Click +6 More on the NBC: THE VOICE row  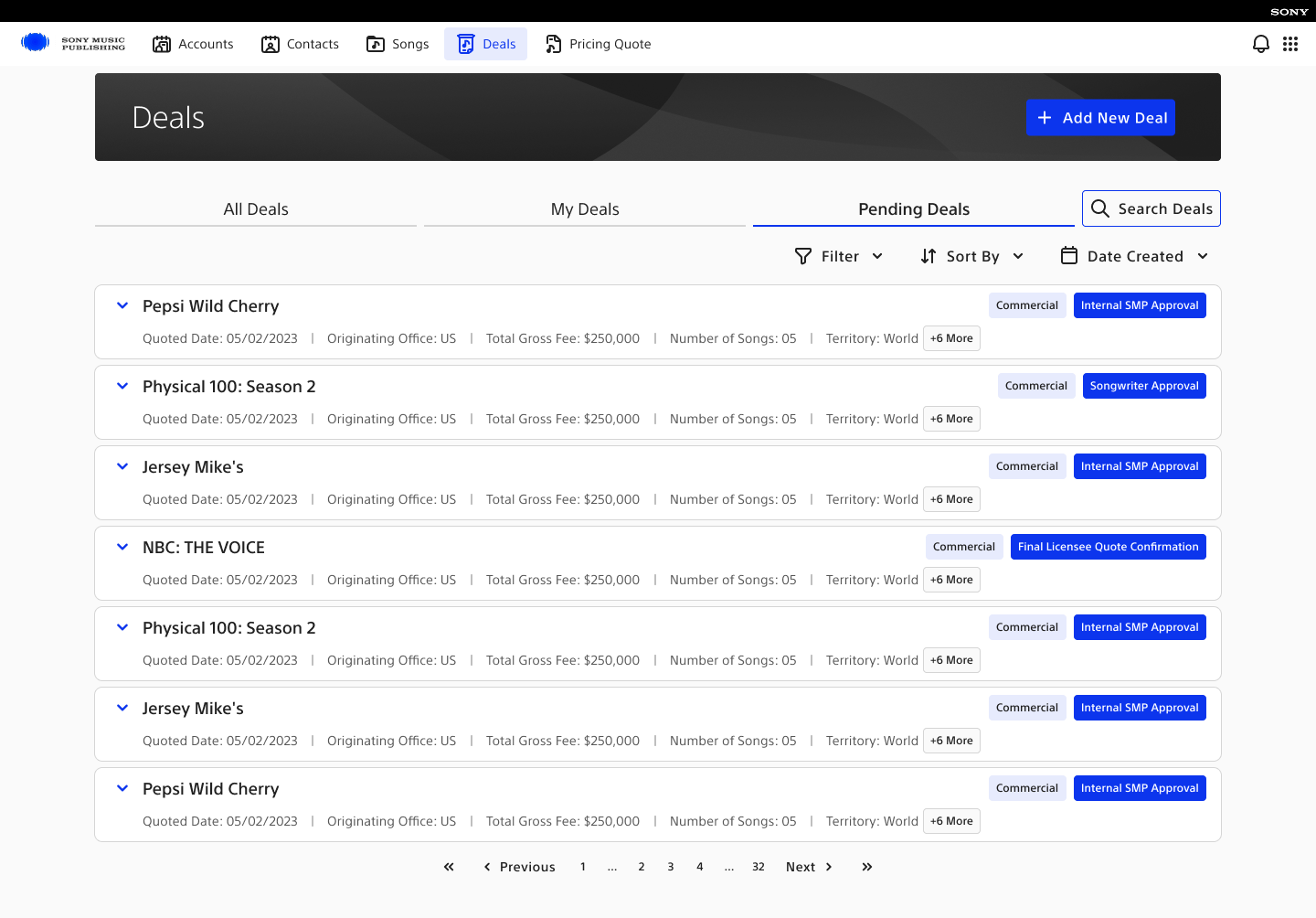pyautogui.click(x=951, y=580)
